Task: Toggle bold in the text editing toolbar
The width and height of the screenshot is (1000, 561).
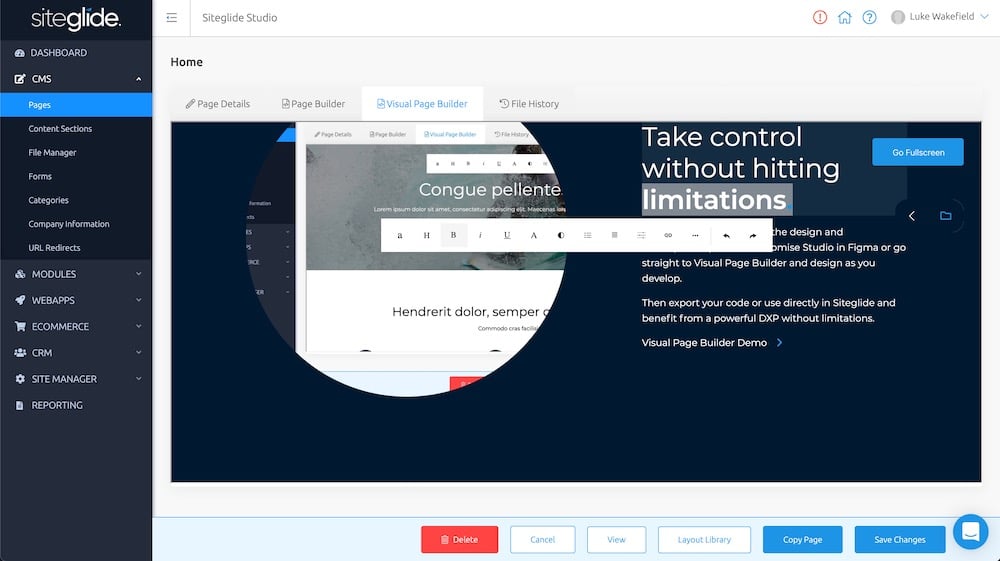Action: pos(453,235)
